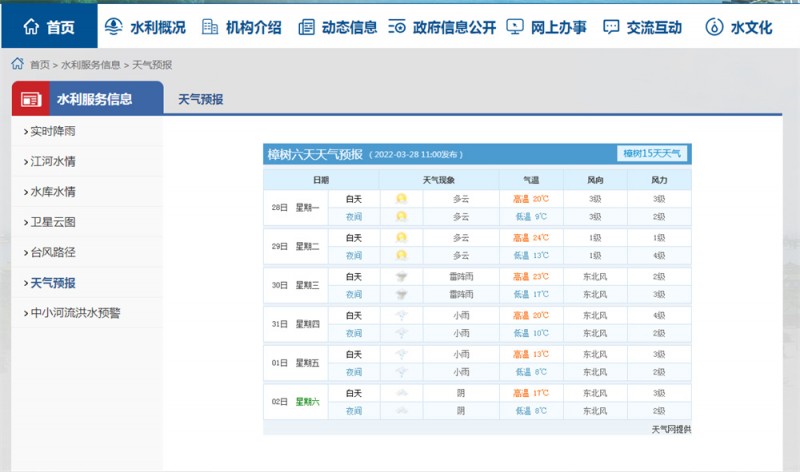Click the 交流互动 chat bubble icon
This screenshot has height=472, width=800.
click(x=611, y=27)
